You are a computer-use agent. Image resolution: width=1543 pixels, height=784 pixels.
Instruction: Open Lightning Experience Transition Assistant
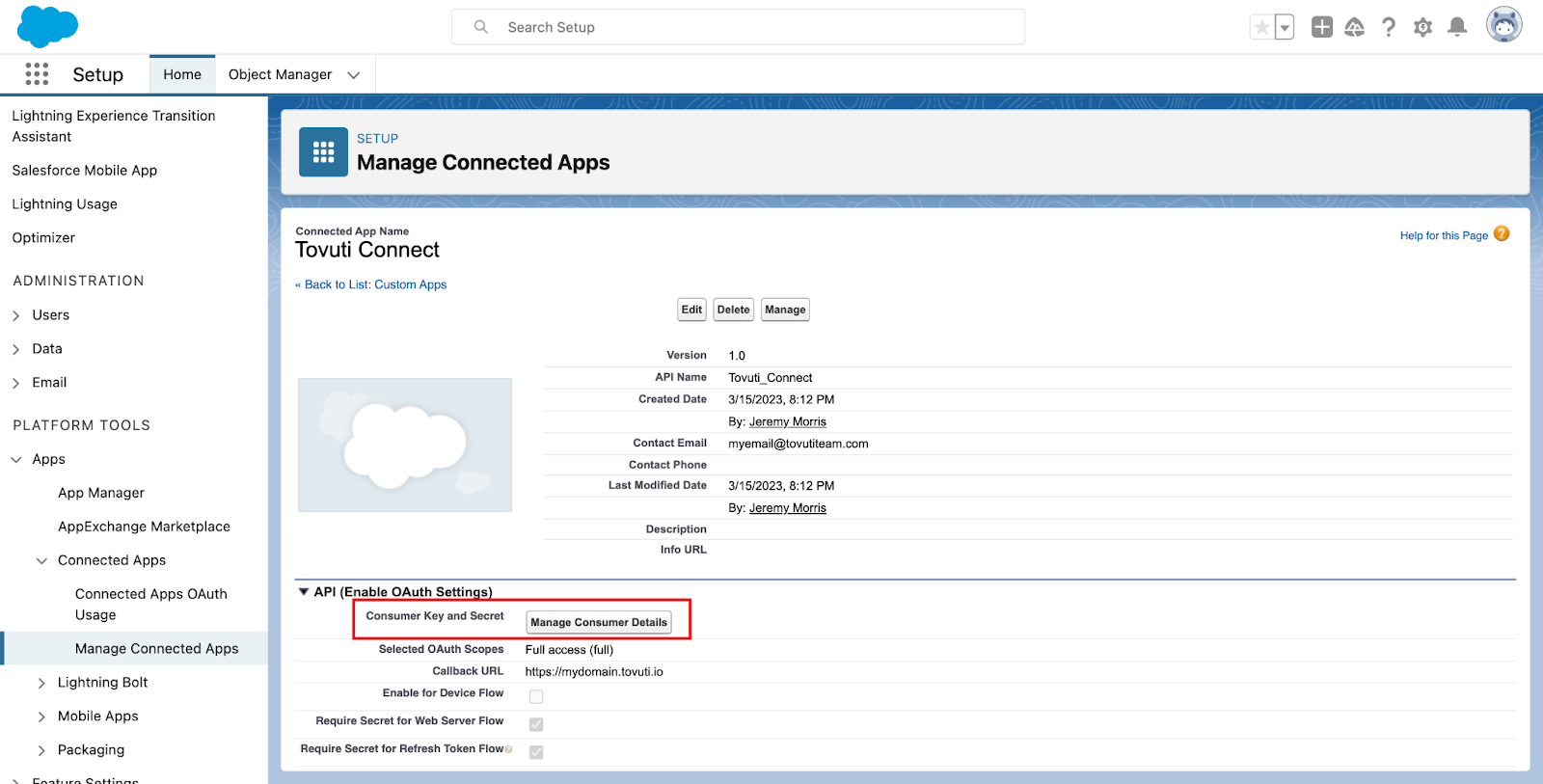coord(114,126)
